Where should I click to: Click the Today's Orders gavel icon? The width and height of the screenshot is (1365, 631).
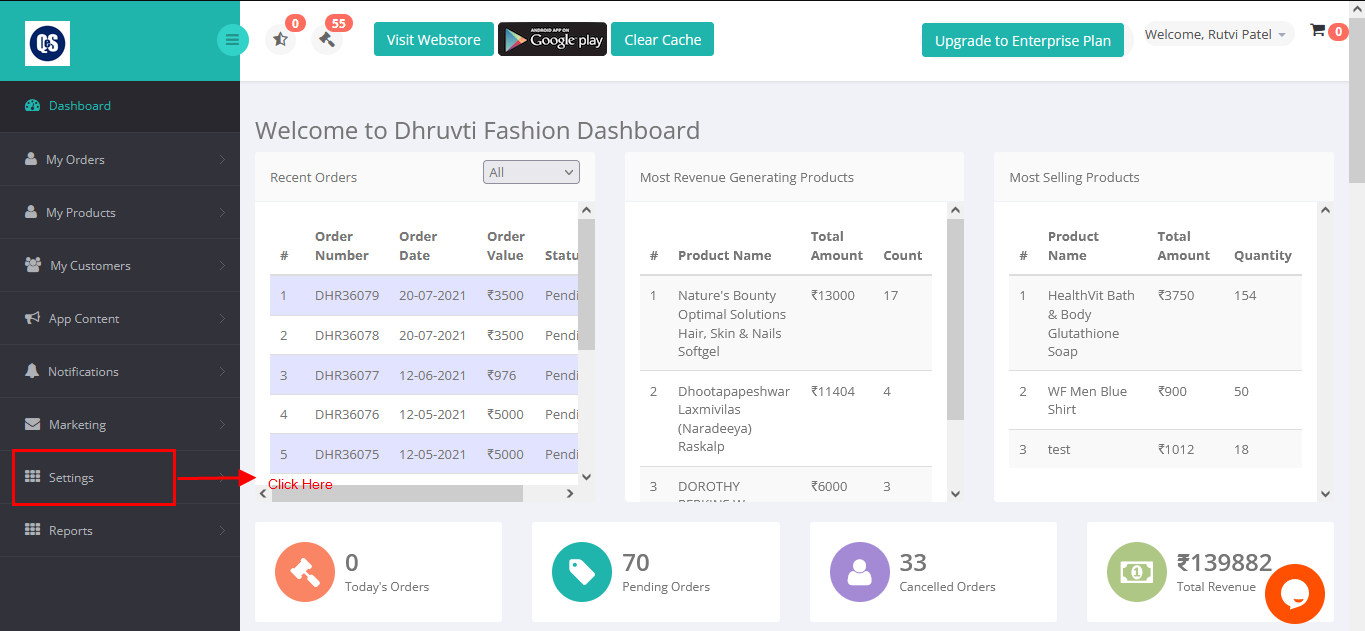tap(305, 572)
